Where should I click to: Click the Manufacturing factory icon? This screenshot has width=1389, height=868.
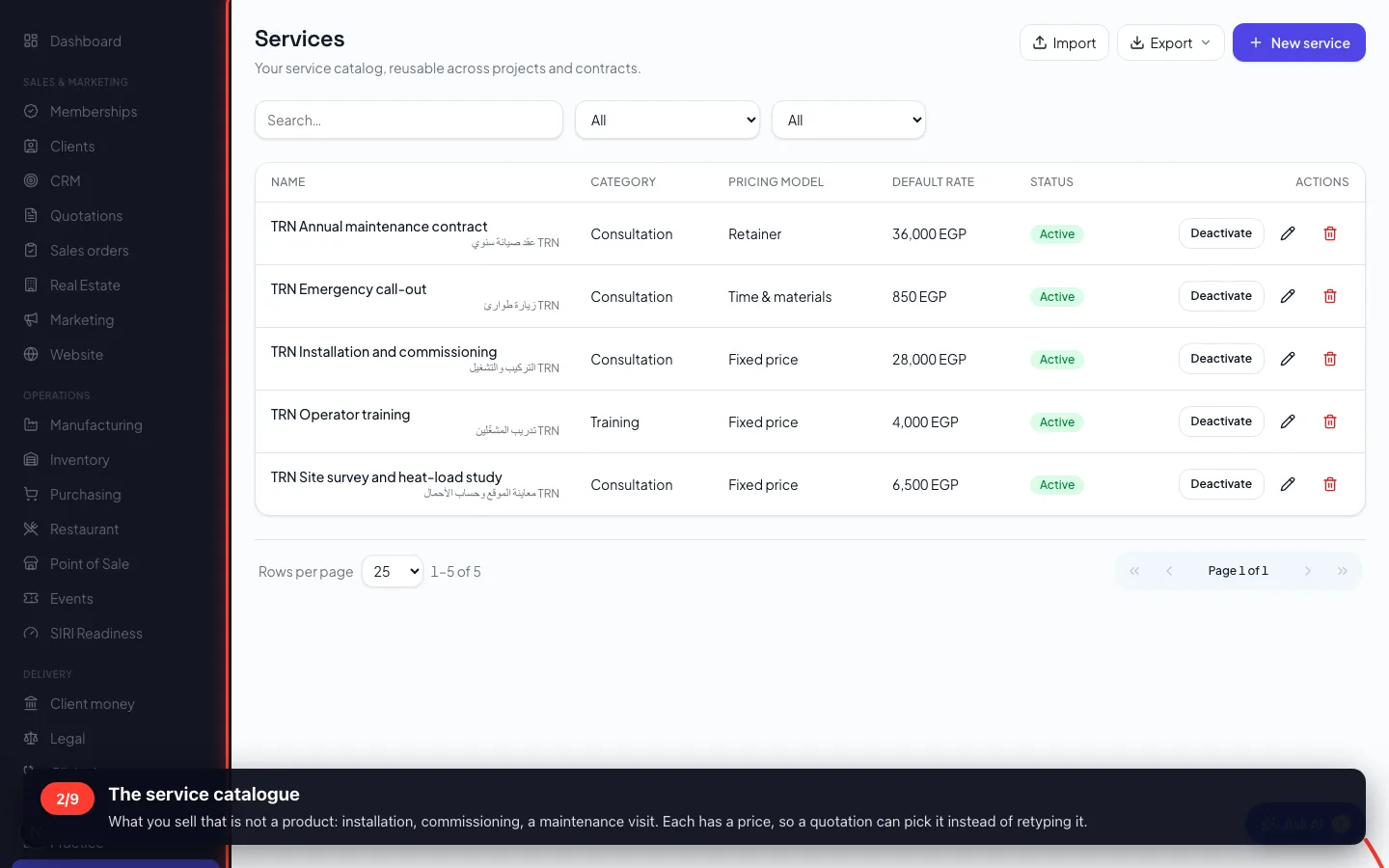(31, 425)
